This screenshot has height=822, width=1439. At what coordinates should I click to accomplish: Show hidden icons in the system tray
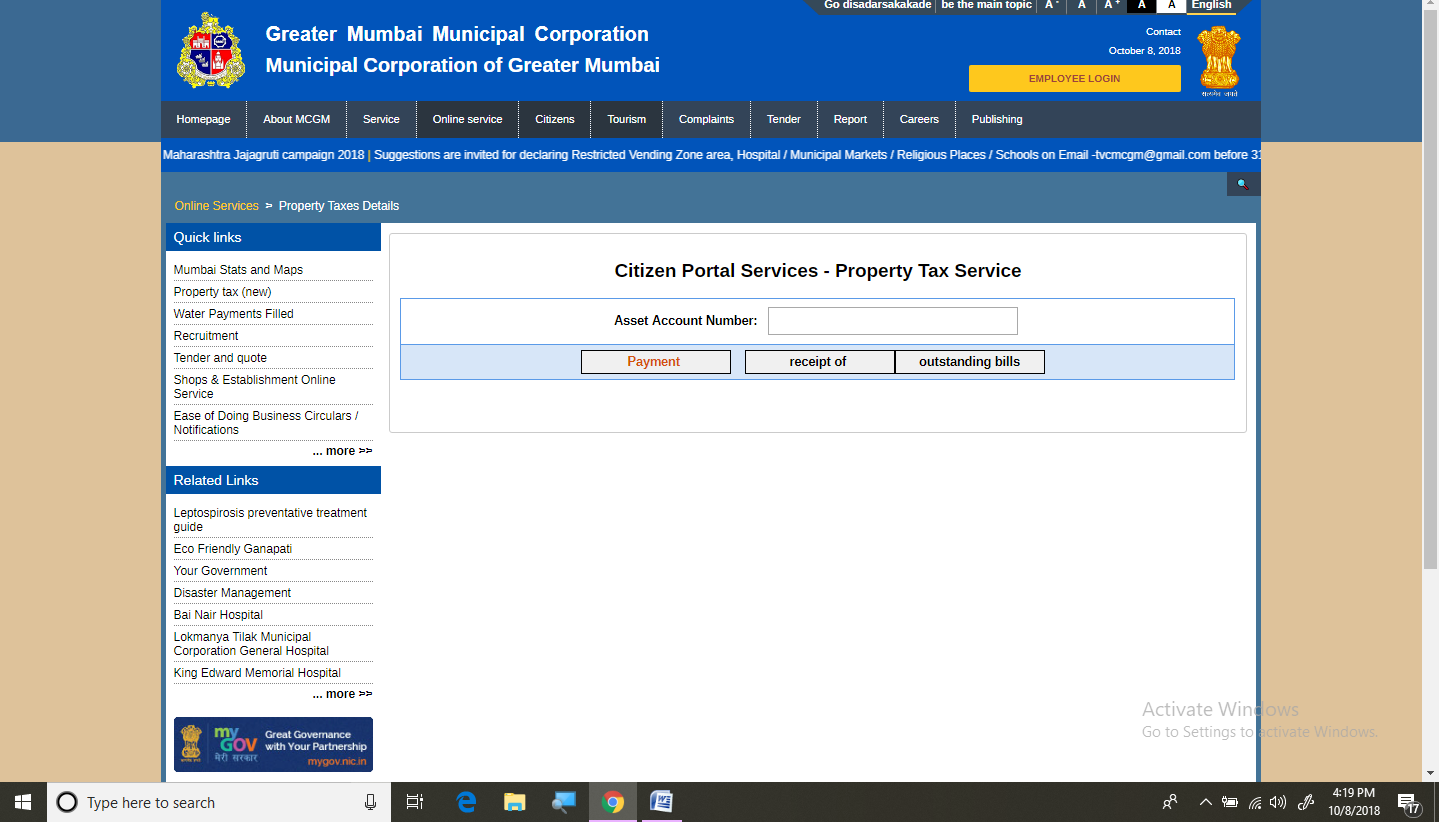coord(1205,801)
